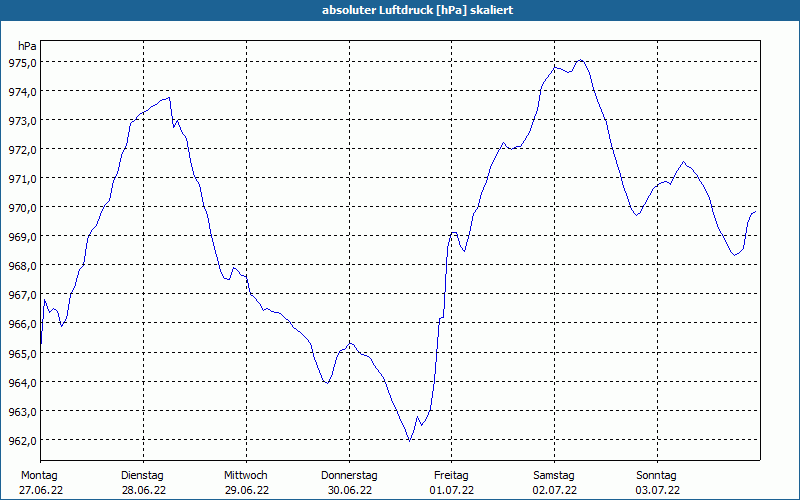Click the 971,0 axis value
This screenshot has height=500, width=800.
coord(22,179)
